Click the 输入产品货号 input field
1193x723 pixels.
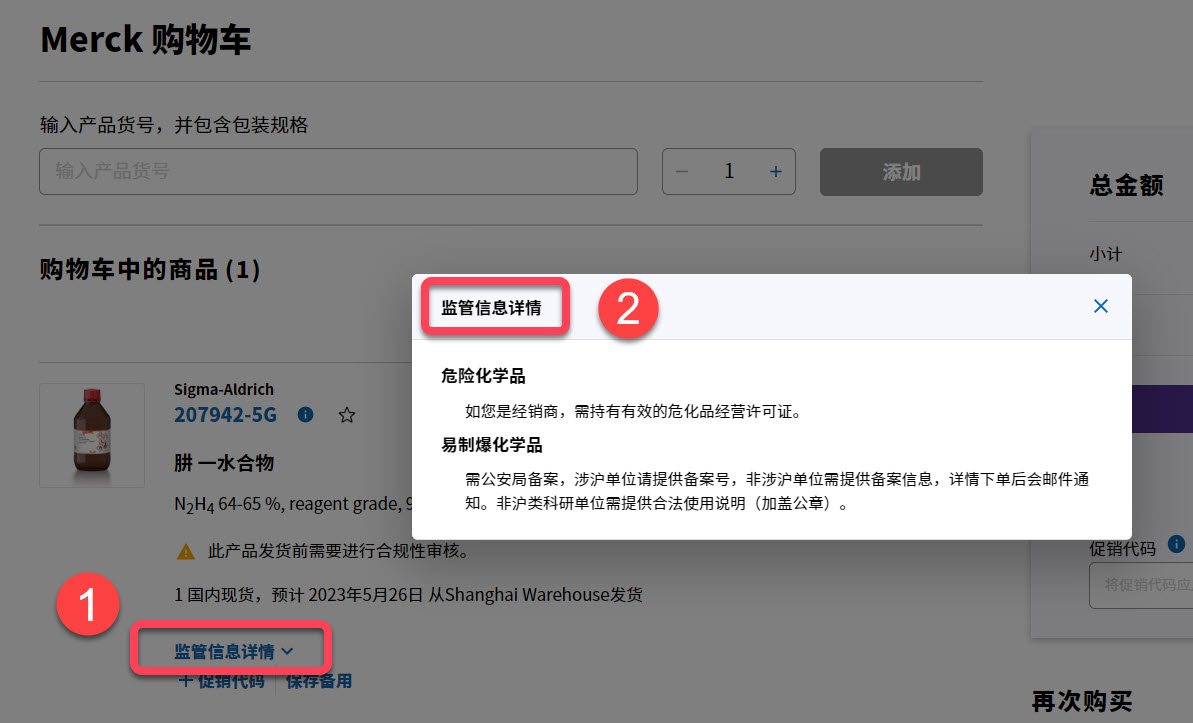coord(337,171)
